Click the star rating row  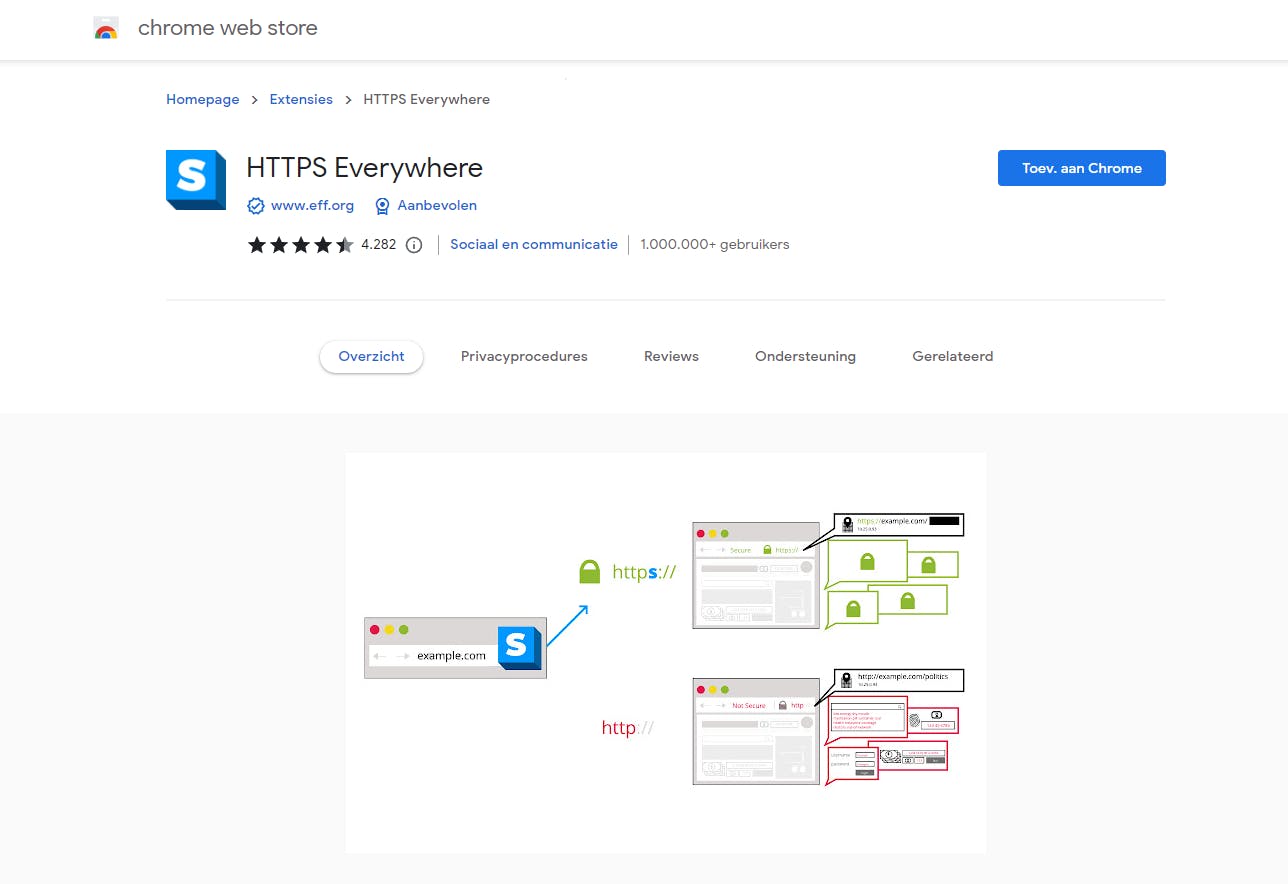point(301,245)
